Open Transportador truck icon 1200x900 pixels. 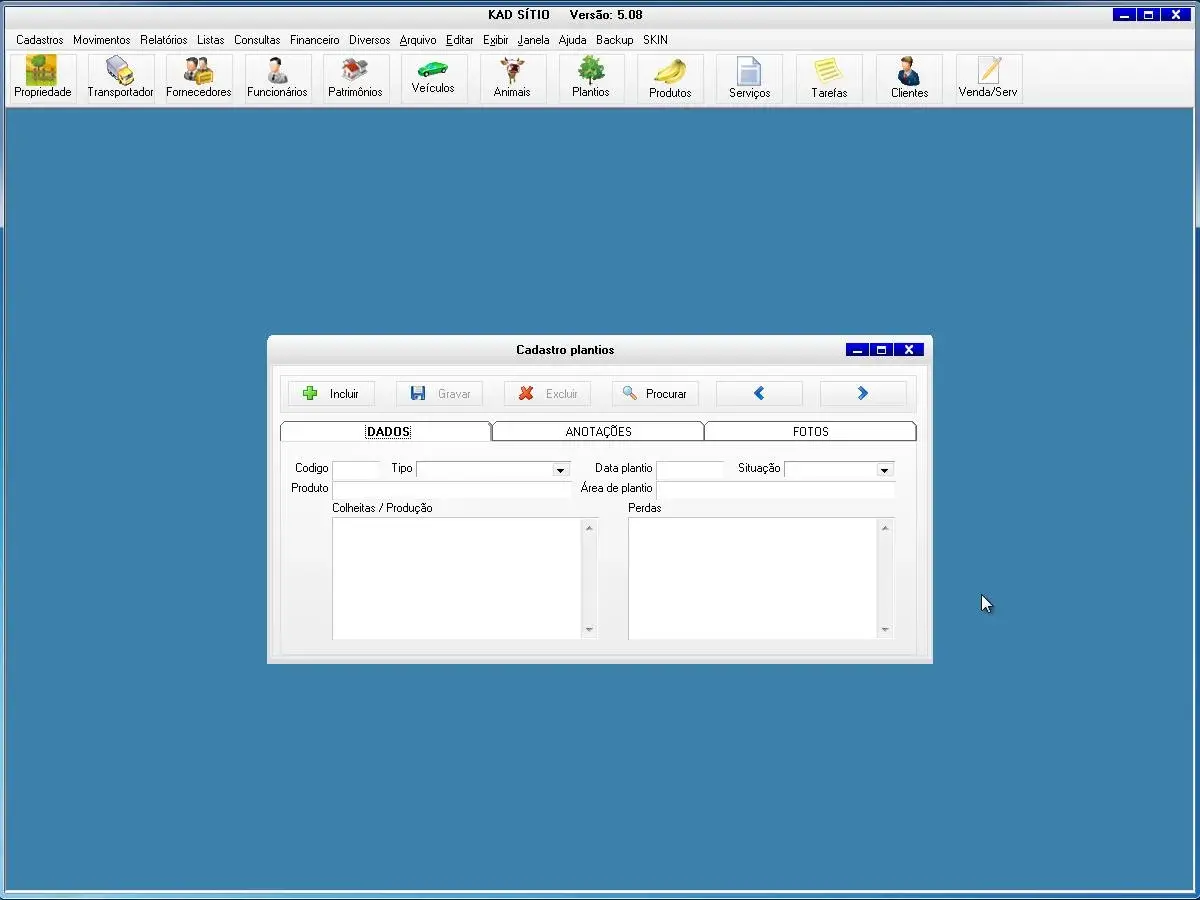click(x=120, y=78)
